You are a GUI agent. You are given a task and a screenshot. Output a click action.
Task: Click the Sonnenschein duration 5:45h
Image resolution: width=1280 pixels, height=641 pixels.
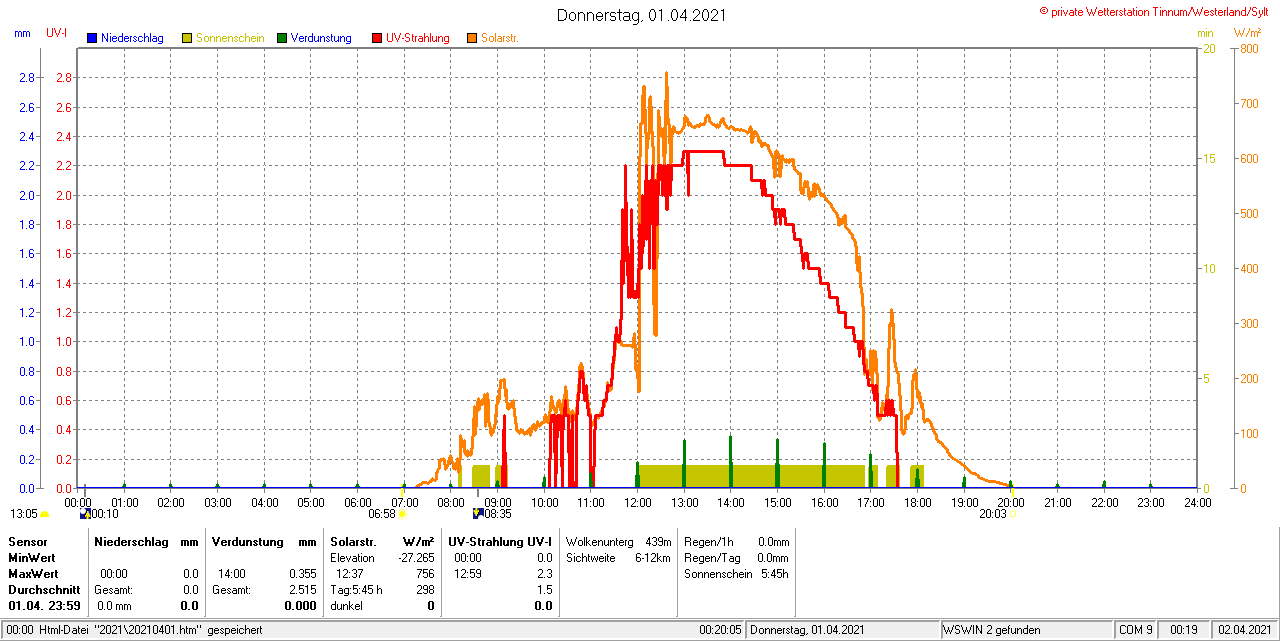(x=775, y=573)
